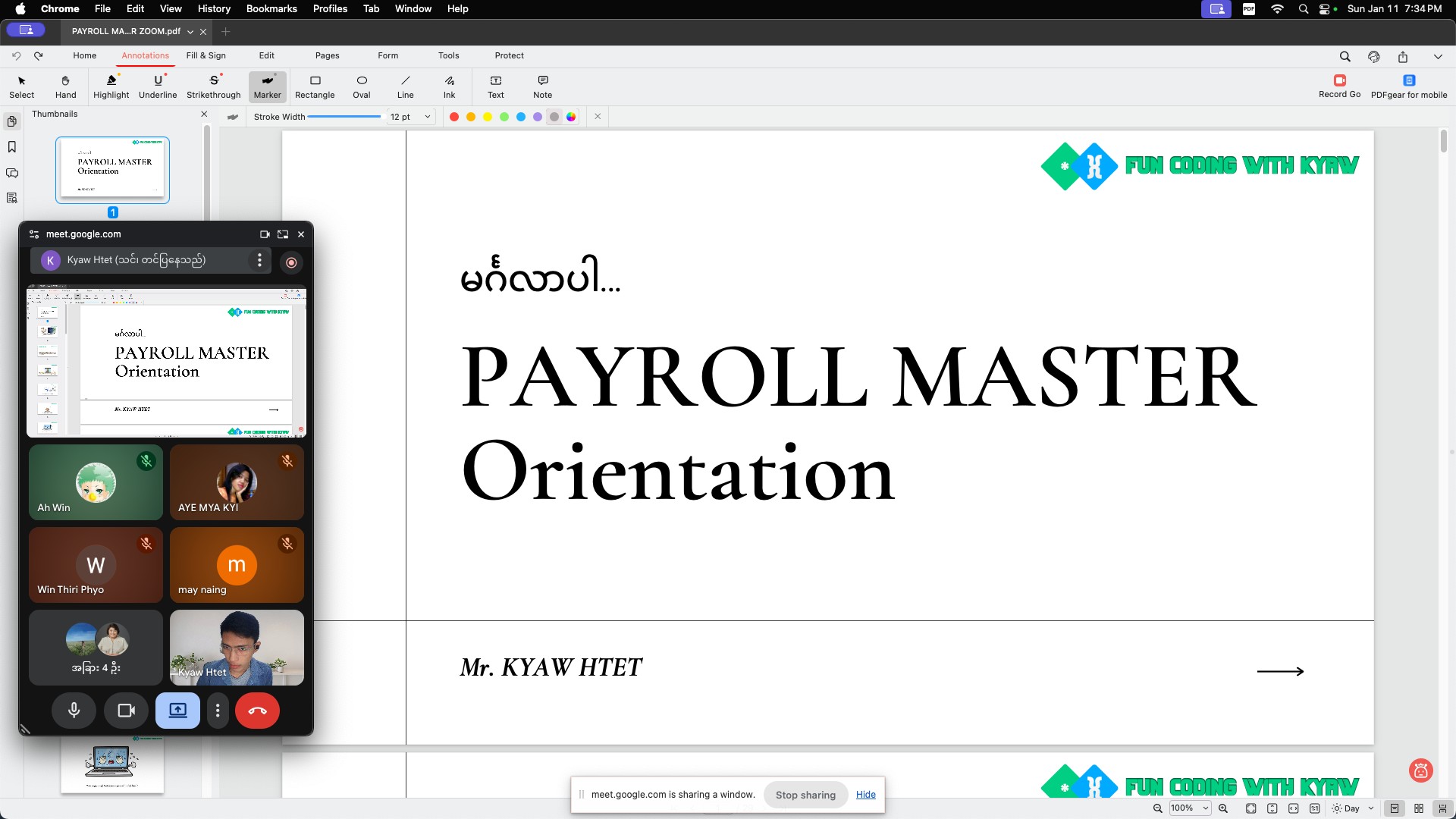This screenshot has height=819, width=1456.
Task: Toggle screen presenting button in Meet
Action: click(177, 711)
